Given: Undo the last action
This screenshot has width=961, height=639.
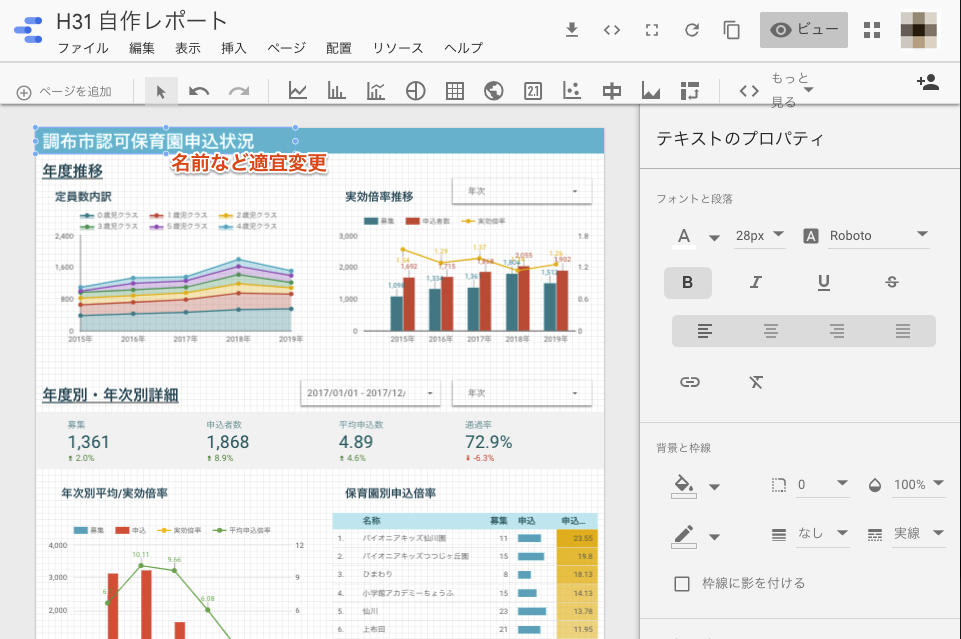Looking at the screenshot, I should click(x=199, y=92).
